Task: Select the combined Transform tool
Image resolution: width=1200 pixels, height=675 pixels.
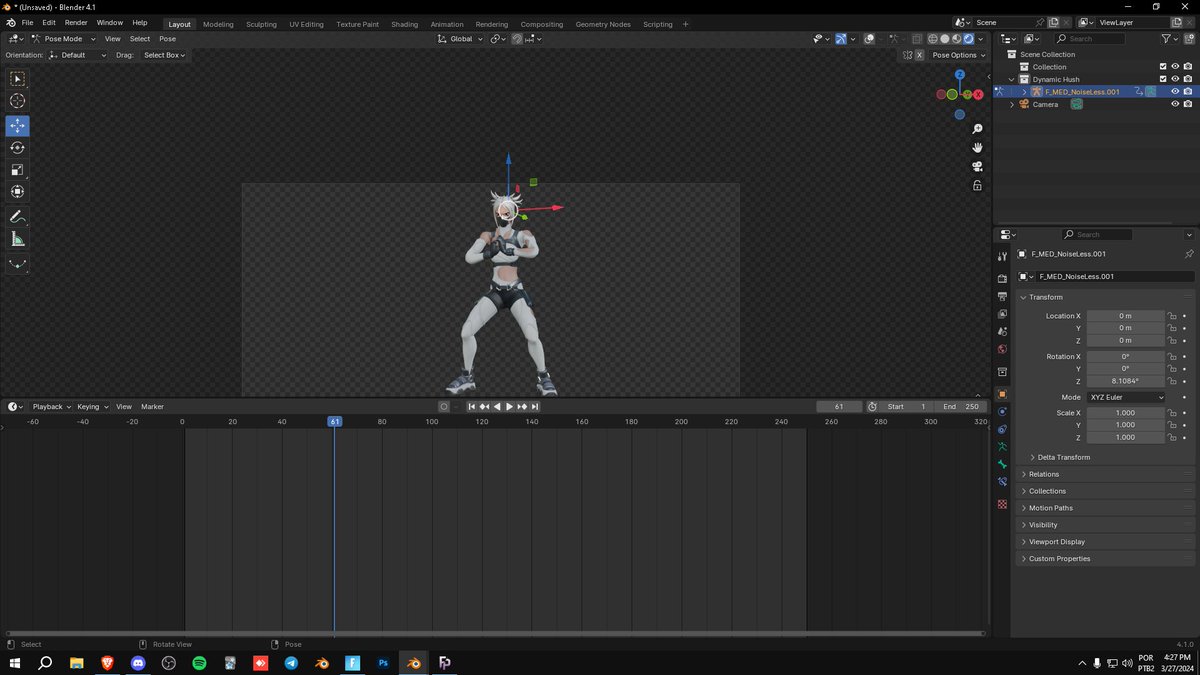Action: click(17, 191)
